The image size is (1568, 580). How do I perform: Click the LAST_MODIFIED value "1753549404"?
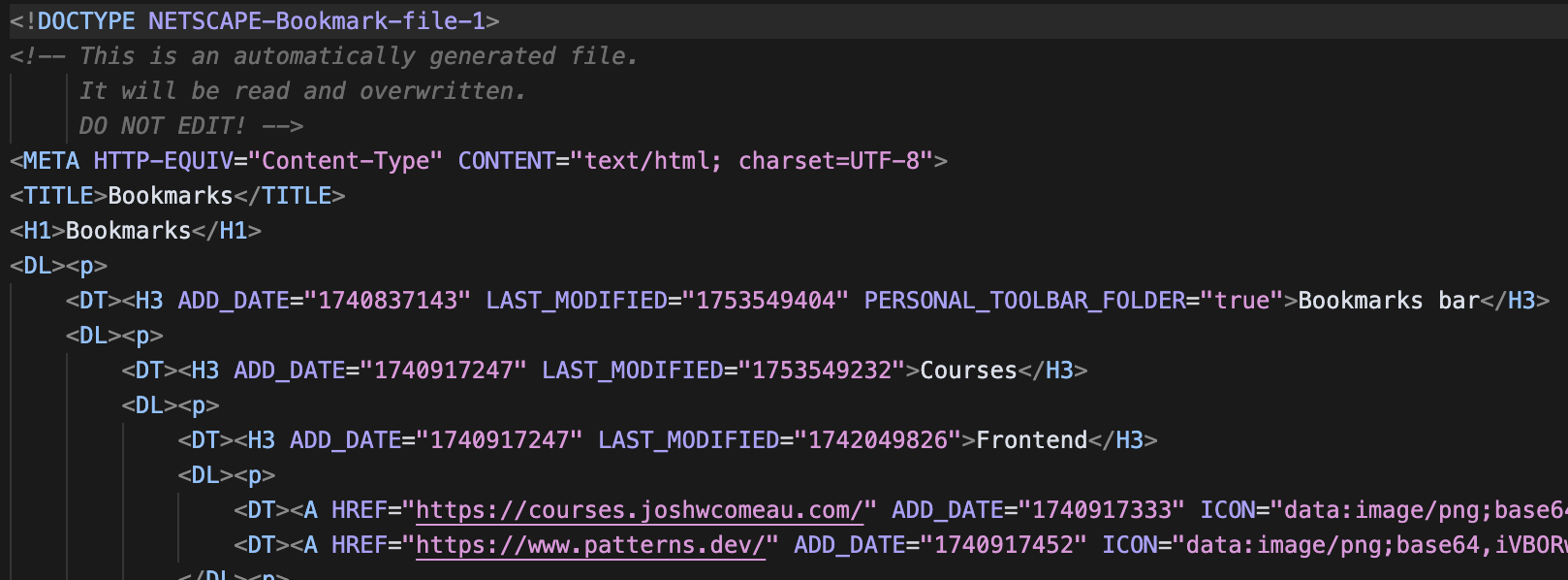766,301
